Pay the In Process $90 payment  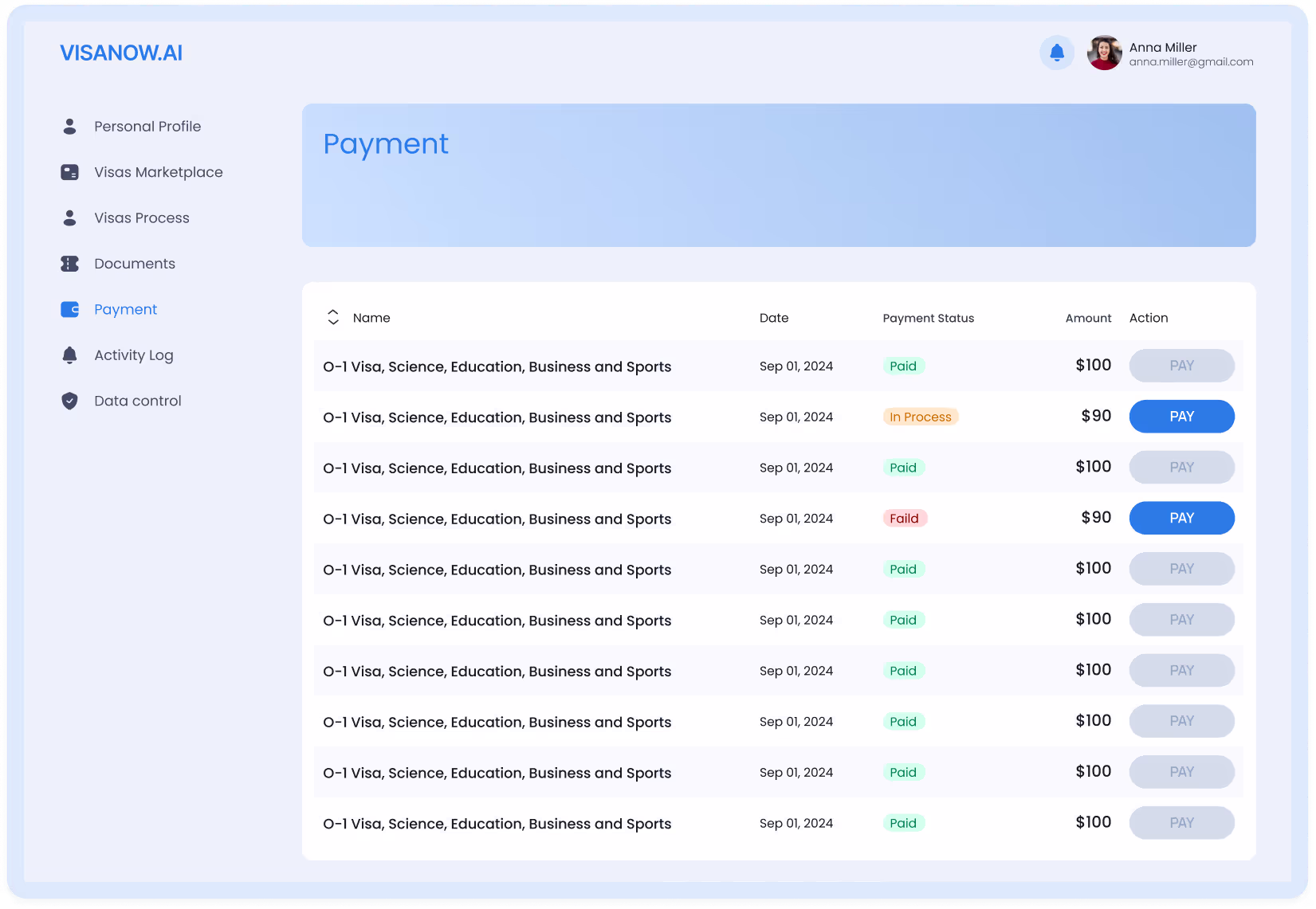(x=1181, y=417)
